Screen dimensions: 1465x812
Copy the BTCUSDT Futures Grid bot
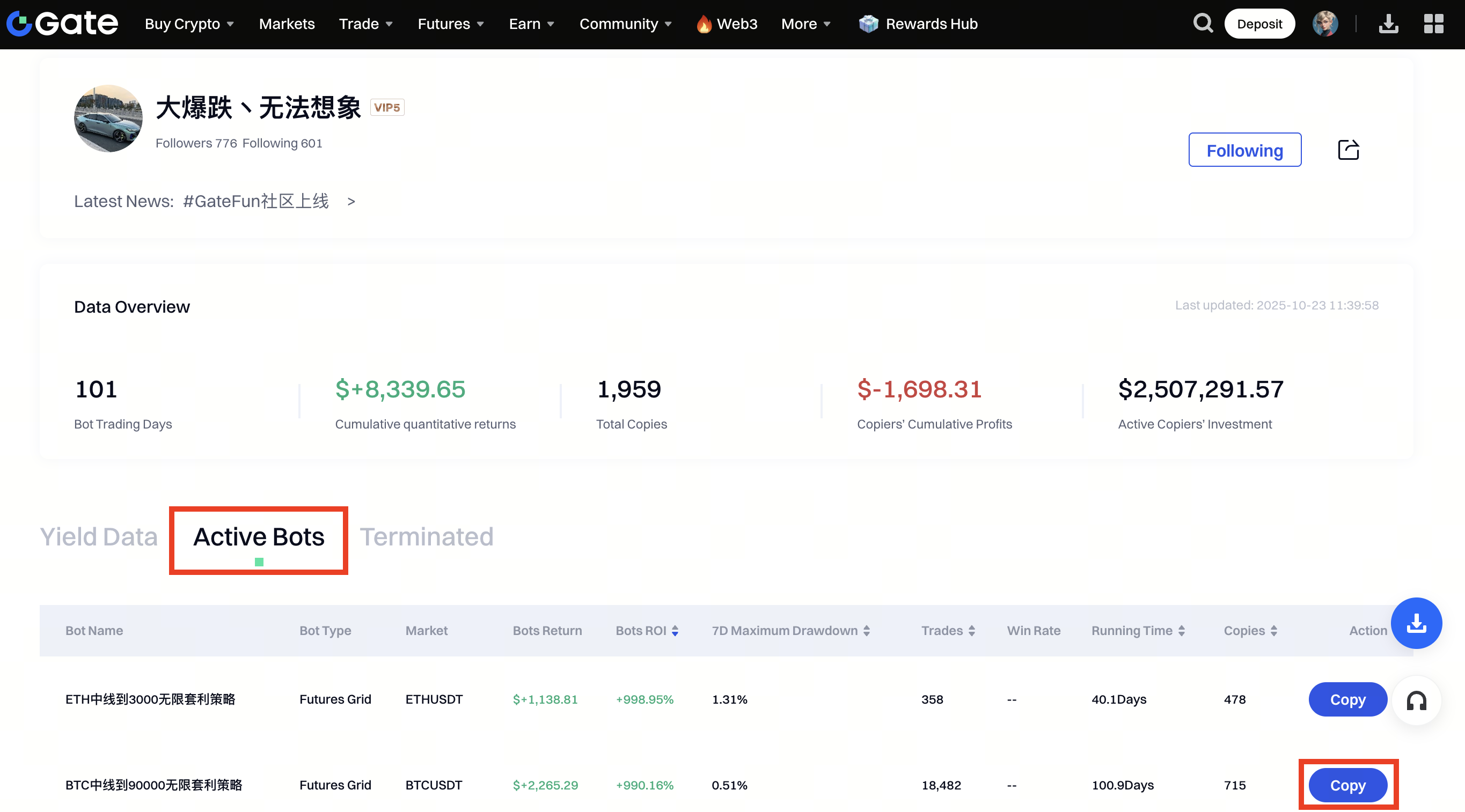(x=1347, y=785)
